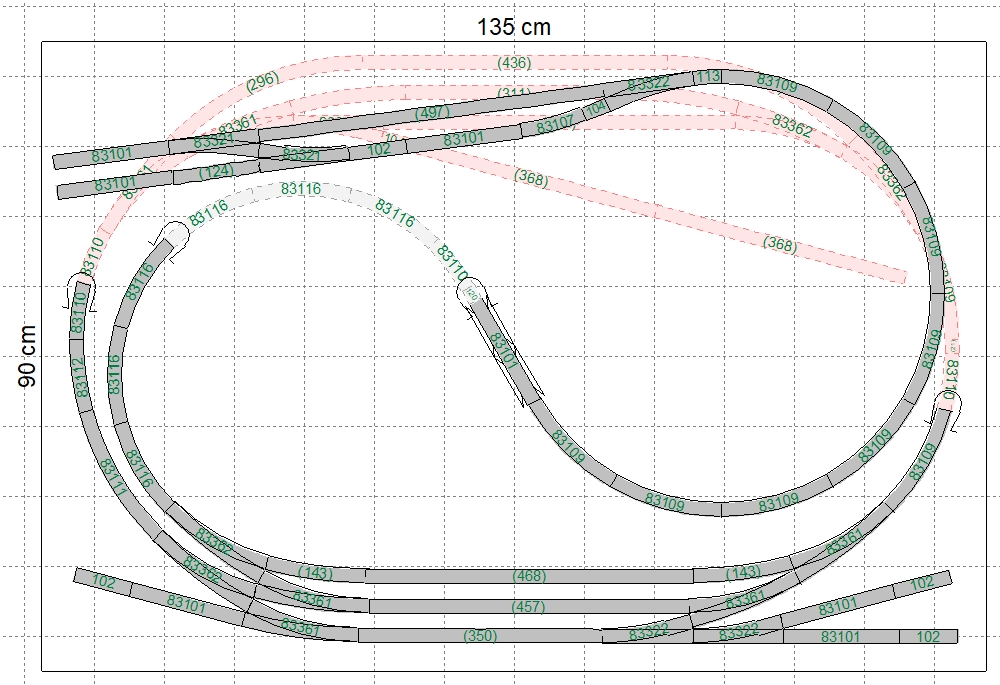Select the hidden pink track labeled (436)

click(514, 63)
